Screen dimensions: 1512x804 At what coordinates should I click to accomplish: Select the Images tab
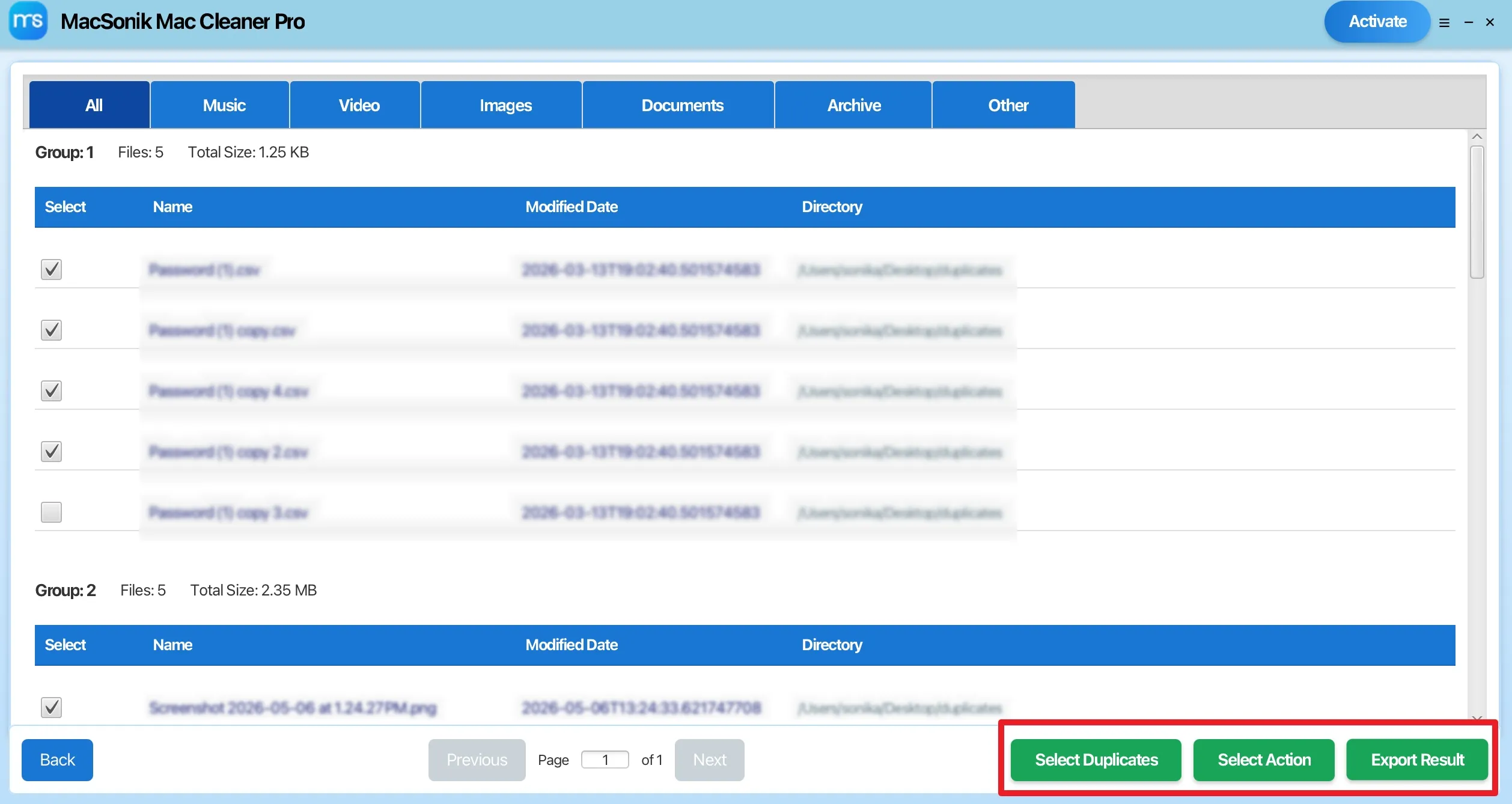pos(501,105)
